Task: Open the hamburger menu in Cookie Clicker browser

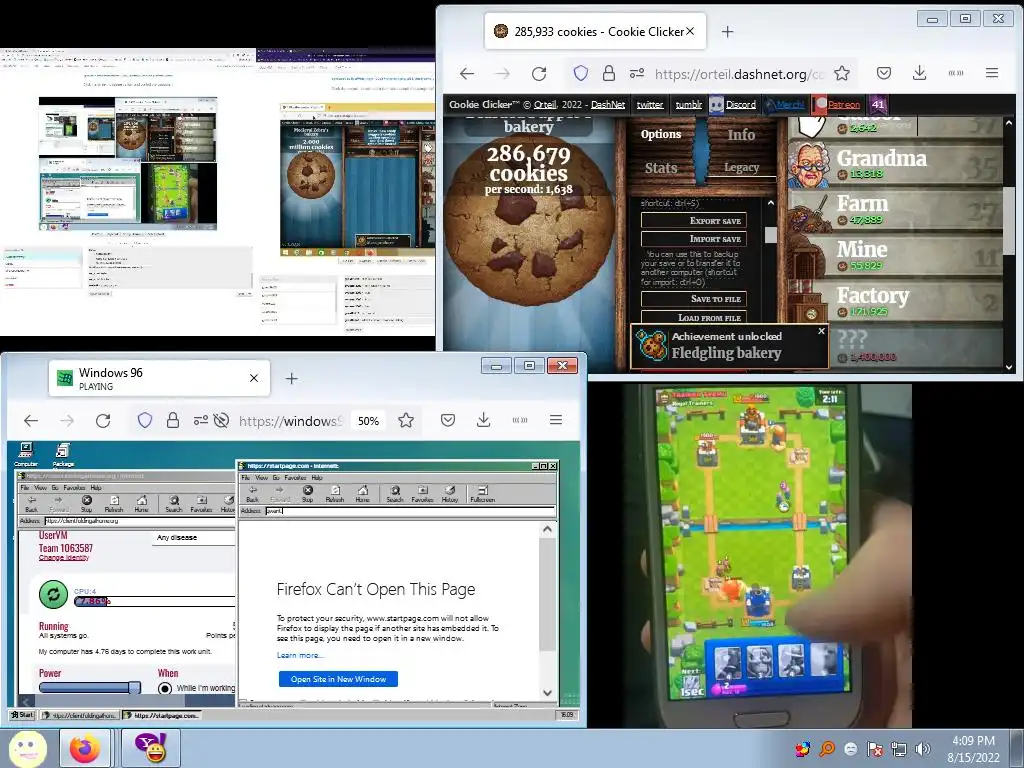Action: (x=991, y=73)
